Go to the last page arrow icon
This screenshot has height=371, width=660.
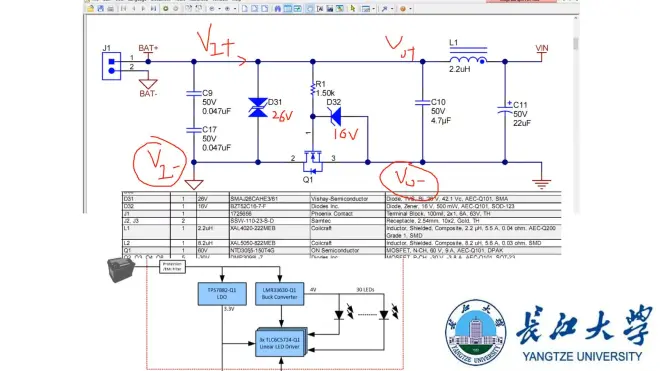tap(153, 8)
